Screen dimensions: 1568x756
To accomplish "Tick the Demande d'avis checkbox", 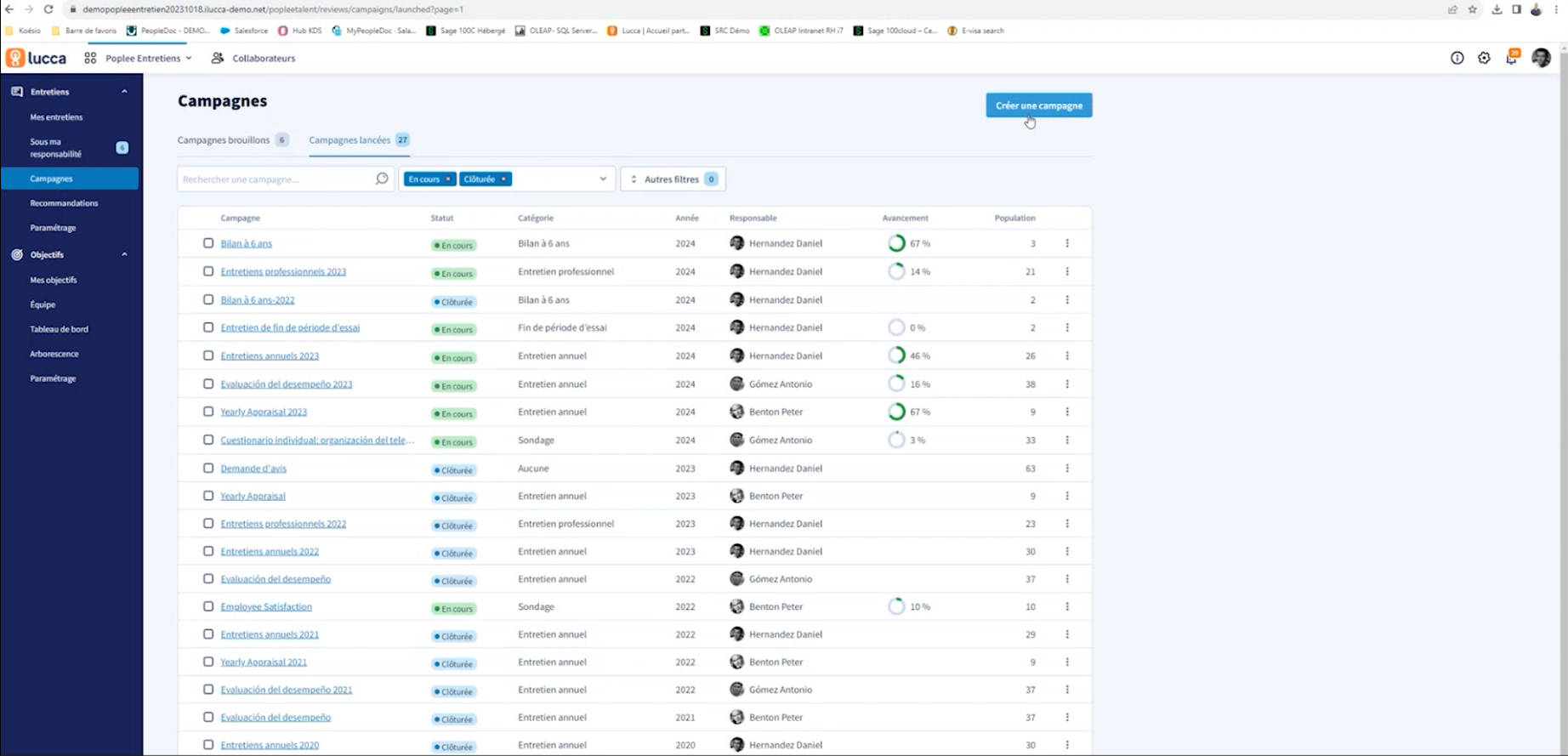I will pyautogui.click(x=208, y=468).
